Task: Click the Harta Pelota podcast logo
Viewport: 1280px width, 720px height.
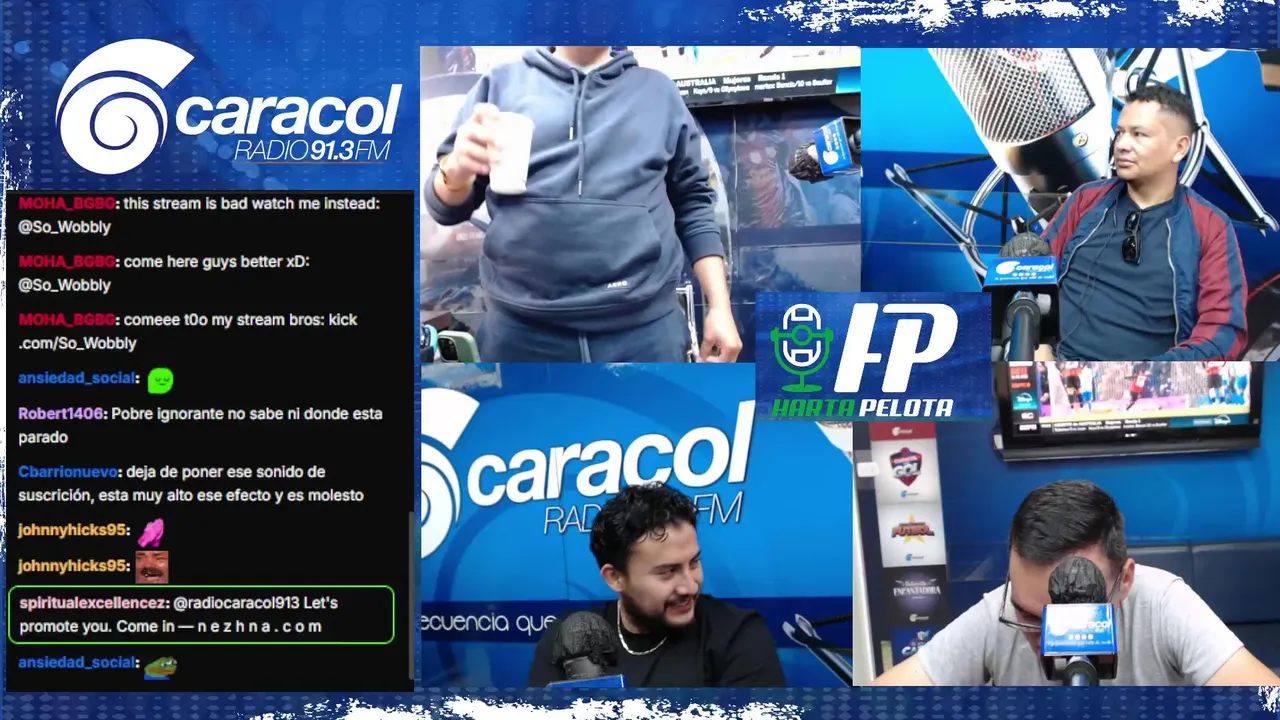Action: click(872, 356)
